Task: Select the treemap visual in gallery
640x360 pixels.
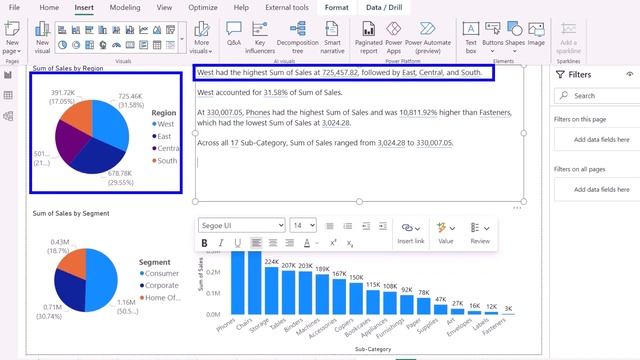Action: (x=89, y=45)
